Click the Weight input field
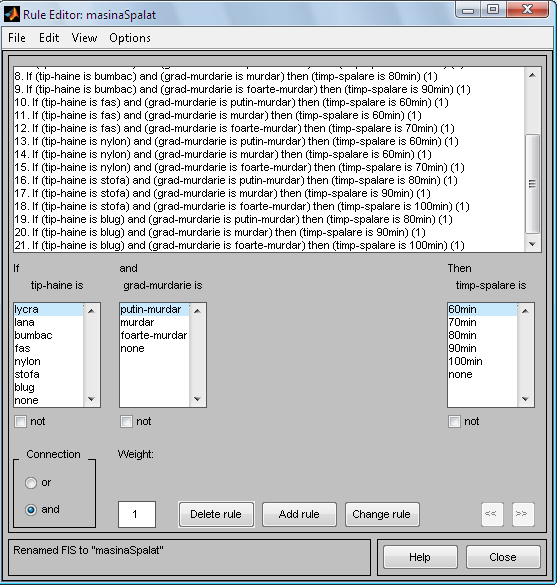The width and height of the screenshot is (557, 585). click(x=137, y=514)
